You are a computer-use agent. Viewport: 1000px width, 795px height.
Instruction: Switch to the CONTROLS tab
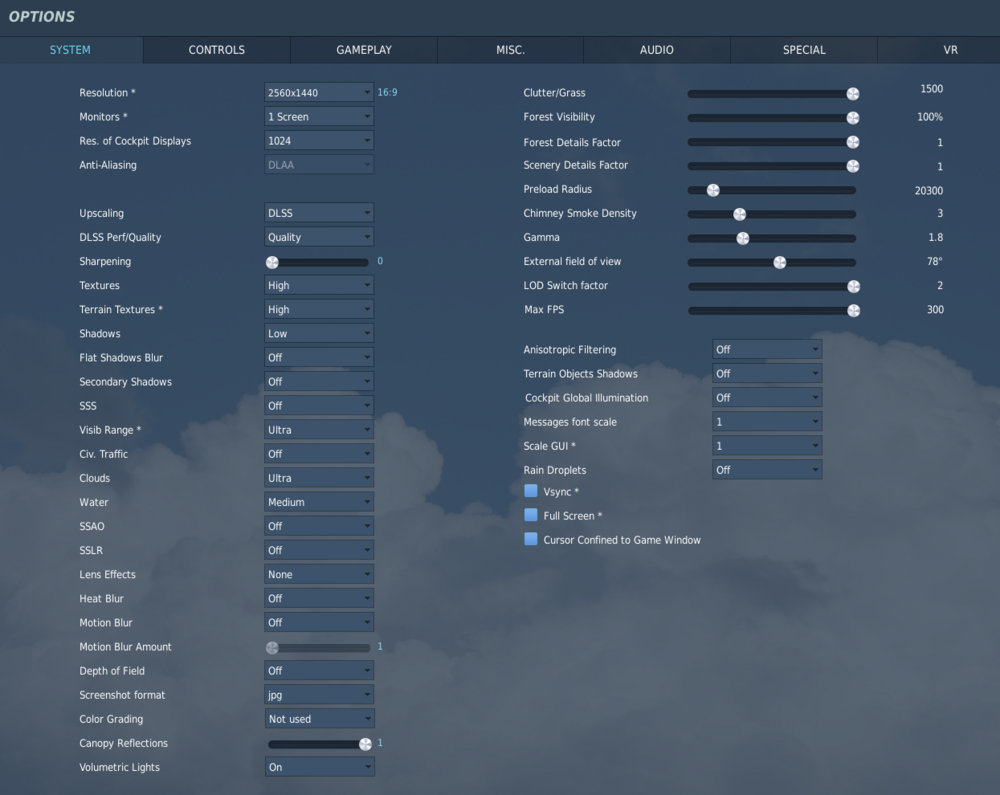point(217,50)
